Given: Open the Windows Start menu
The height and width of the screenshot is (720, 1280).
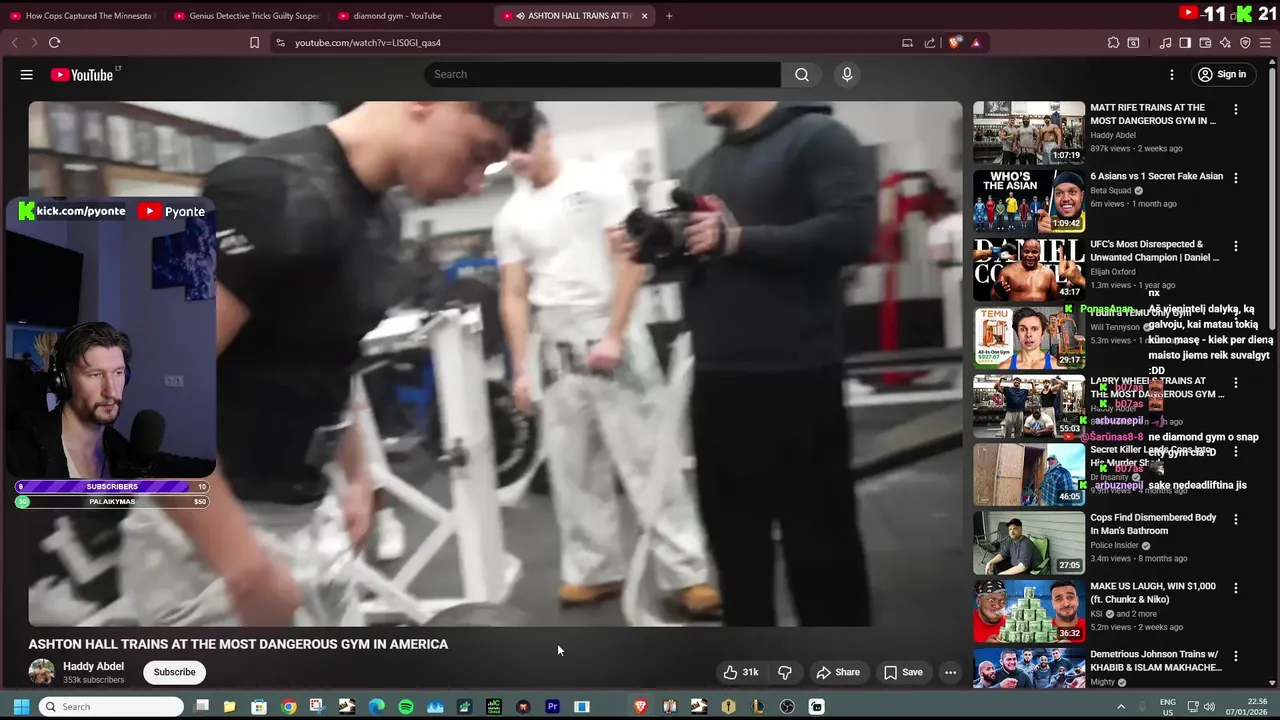Looking at the screenshot, I should tap(21, 707).
